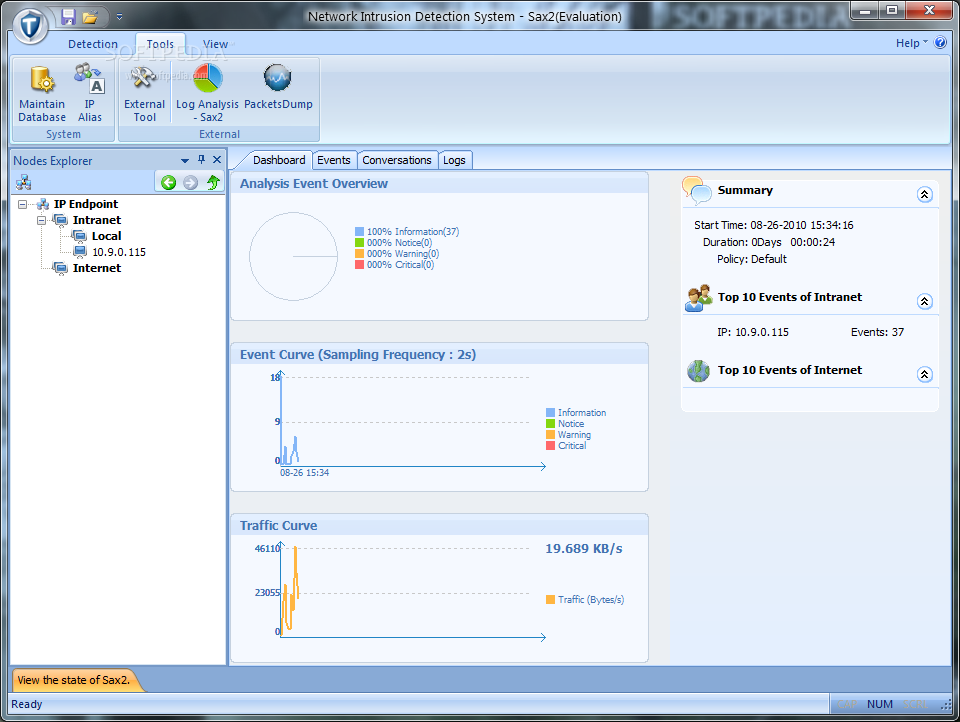Click the Events: 37 value
The width and height of the screenshot is (960, 722).
coord(877,332)
